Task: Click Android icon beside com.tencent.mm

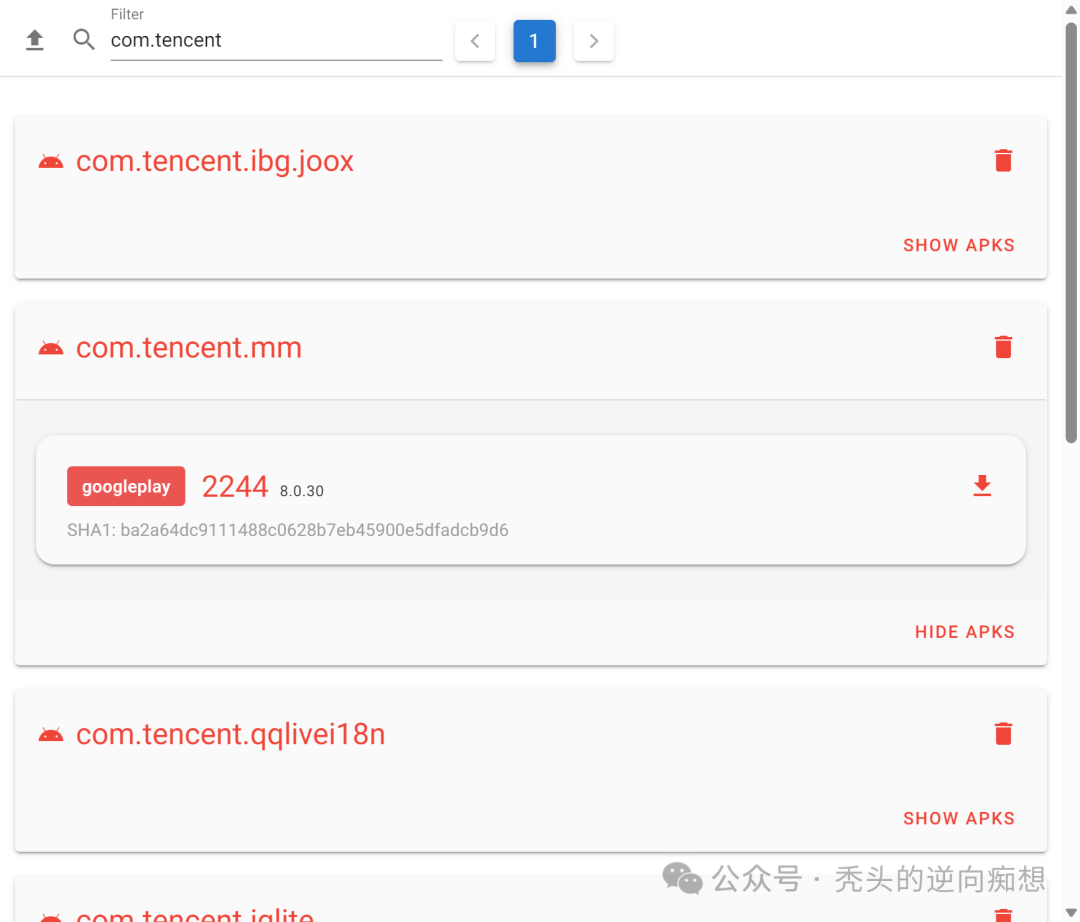Action: (51, 348)
